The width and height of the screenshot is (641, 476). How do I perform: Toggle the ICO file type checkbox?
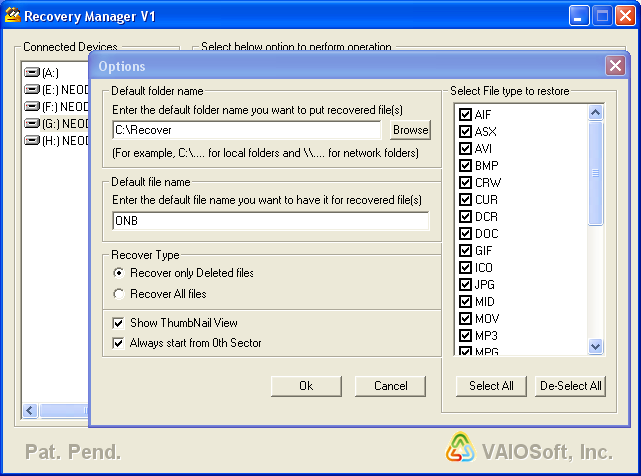tap(465, 267)
